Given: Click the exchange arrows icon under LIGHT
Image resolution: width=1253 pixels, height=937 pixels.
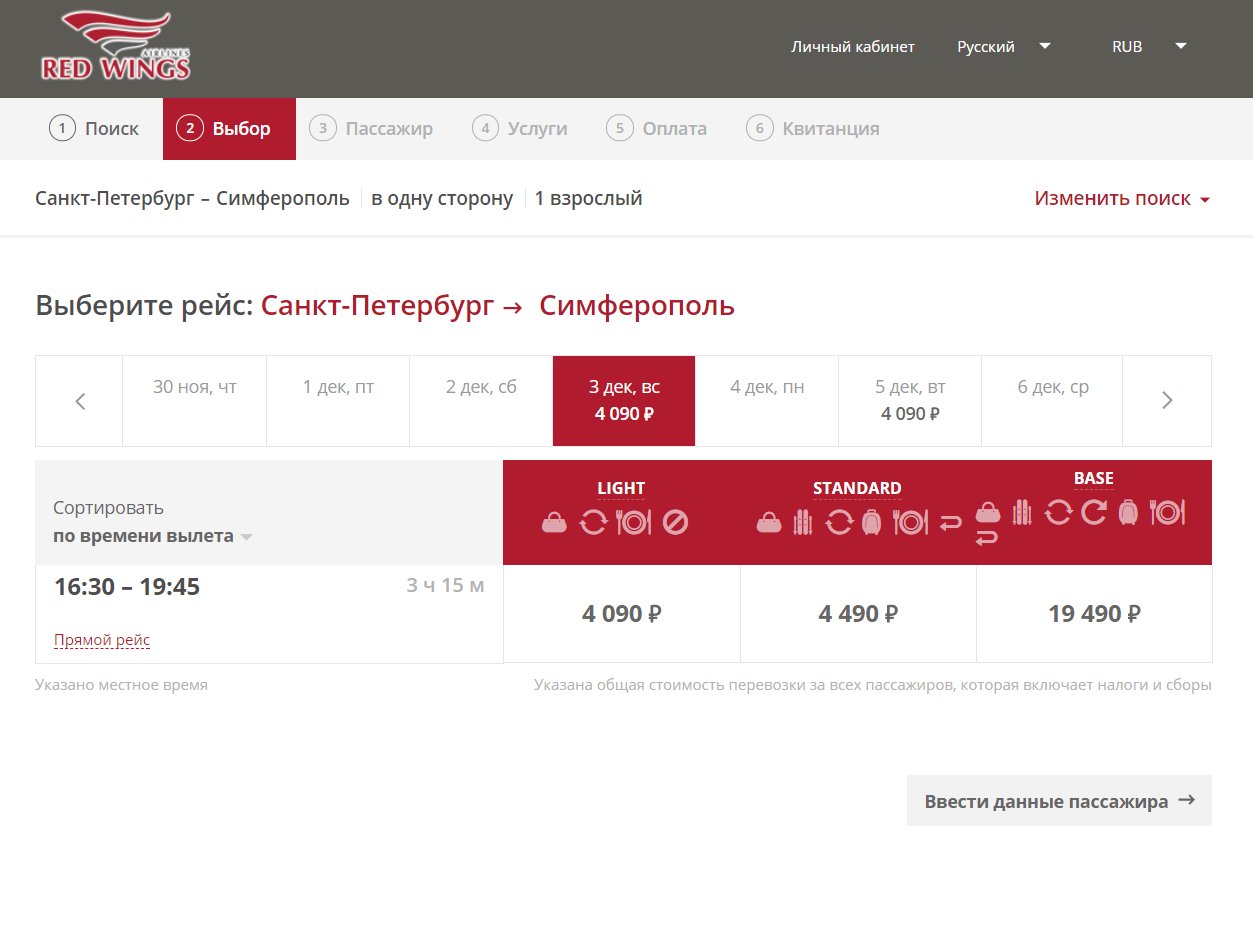Looking at the screenshot, I should (593, 522).
